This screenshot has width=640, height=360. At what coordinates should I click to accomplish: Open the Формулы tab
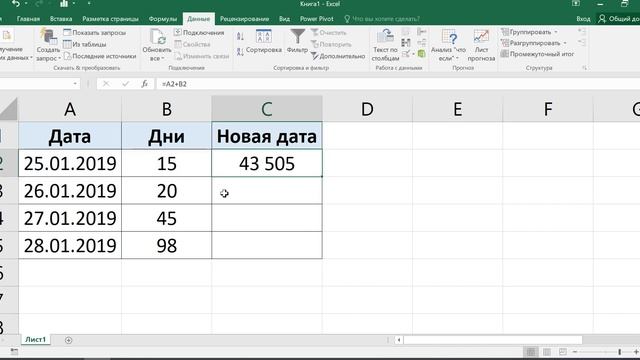pyautogui.click(x=162, y=19)
